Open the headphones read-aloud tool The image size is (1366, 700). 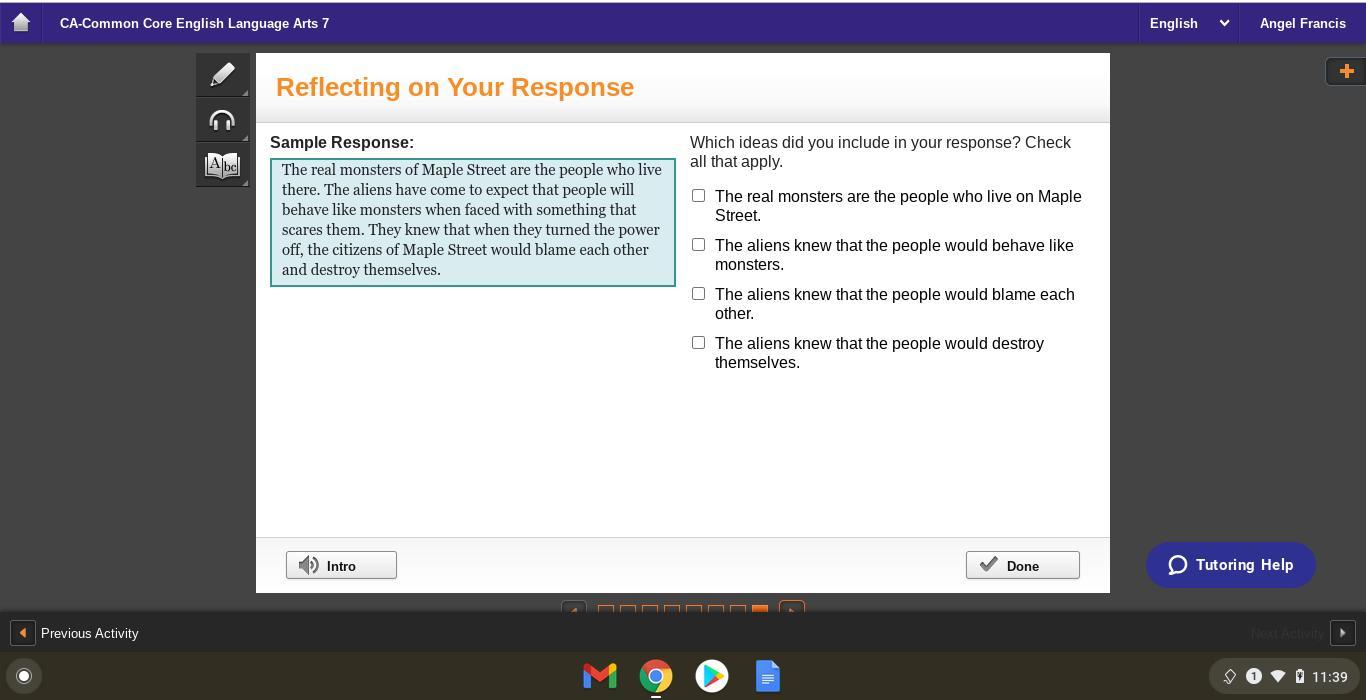click(x=222, y=121)
